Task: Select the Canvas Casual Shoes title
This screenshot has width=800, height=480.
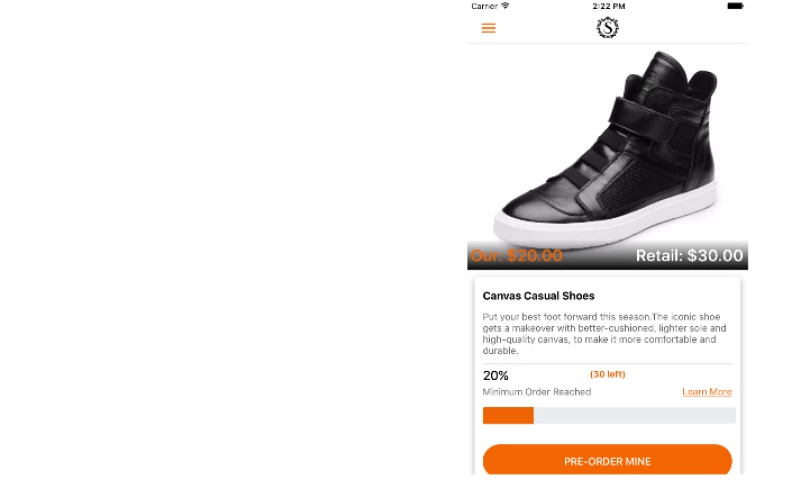Action: (x=538, y=296)
